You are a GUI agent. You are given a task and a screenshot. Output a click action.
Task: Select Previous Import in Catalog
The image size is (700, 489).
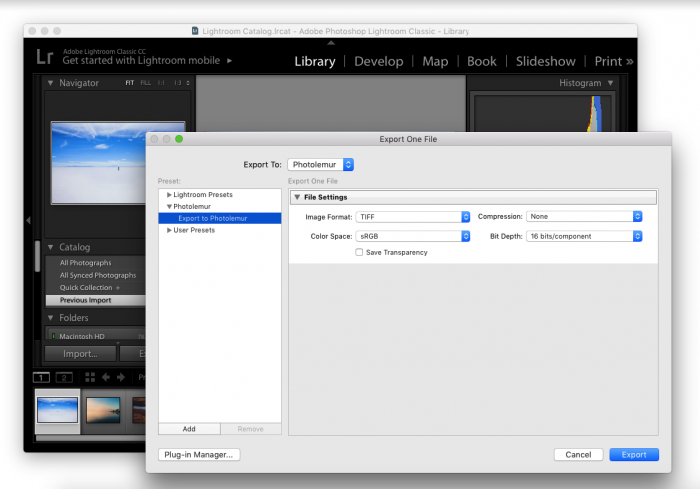click(95, 300)
